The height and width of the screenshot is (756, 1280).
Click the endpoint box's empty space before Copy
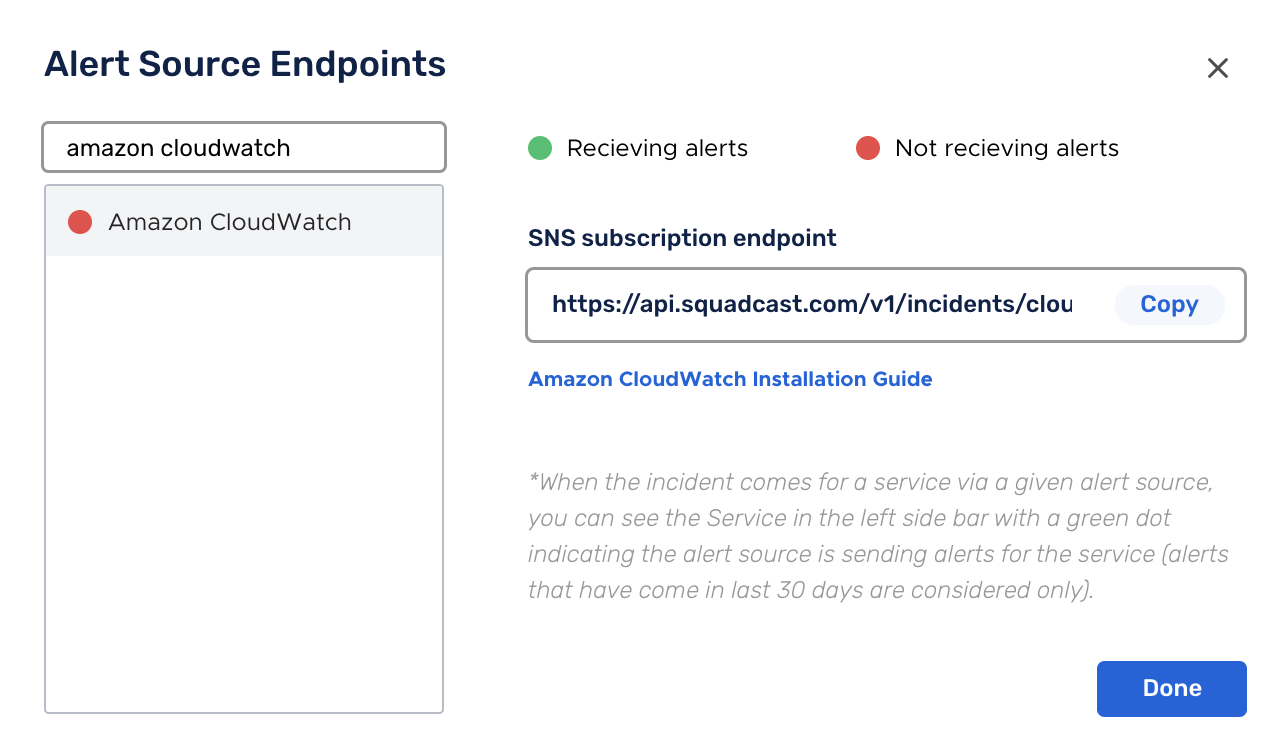1093,305
